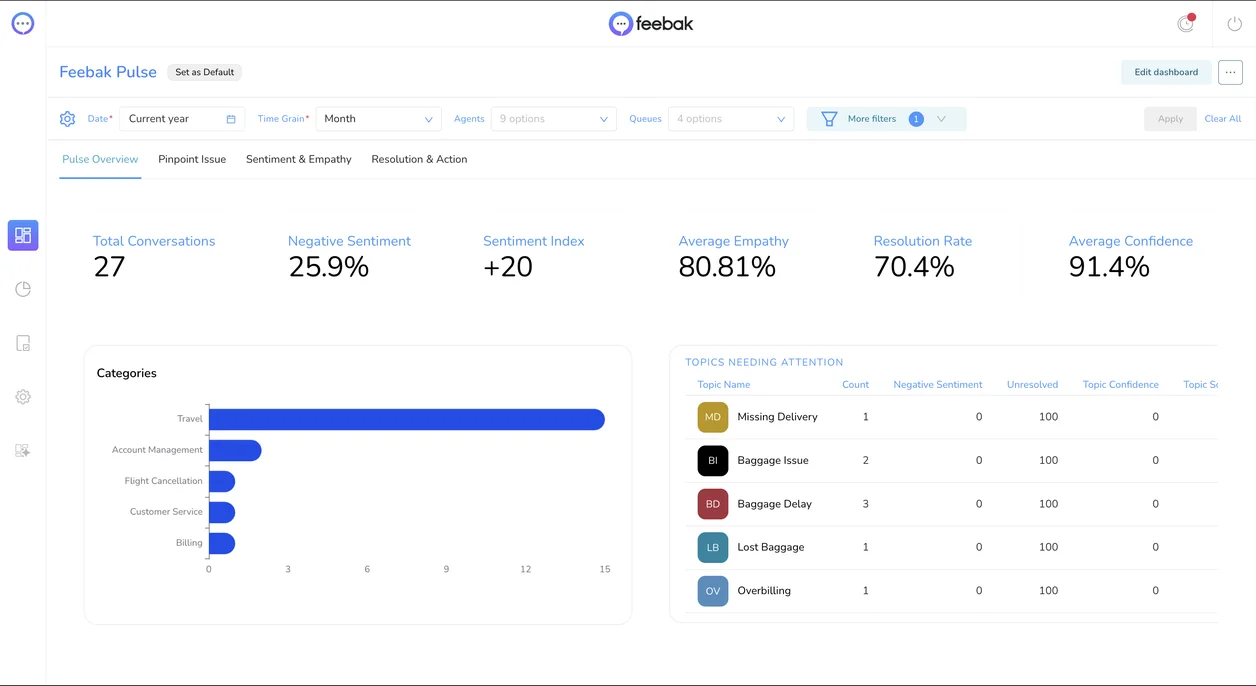The width and height of the screenshot is (1256, 686).
Task: Click the Travel bar in Categories chart
Action: [407, 419]
